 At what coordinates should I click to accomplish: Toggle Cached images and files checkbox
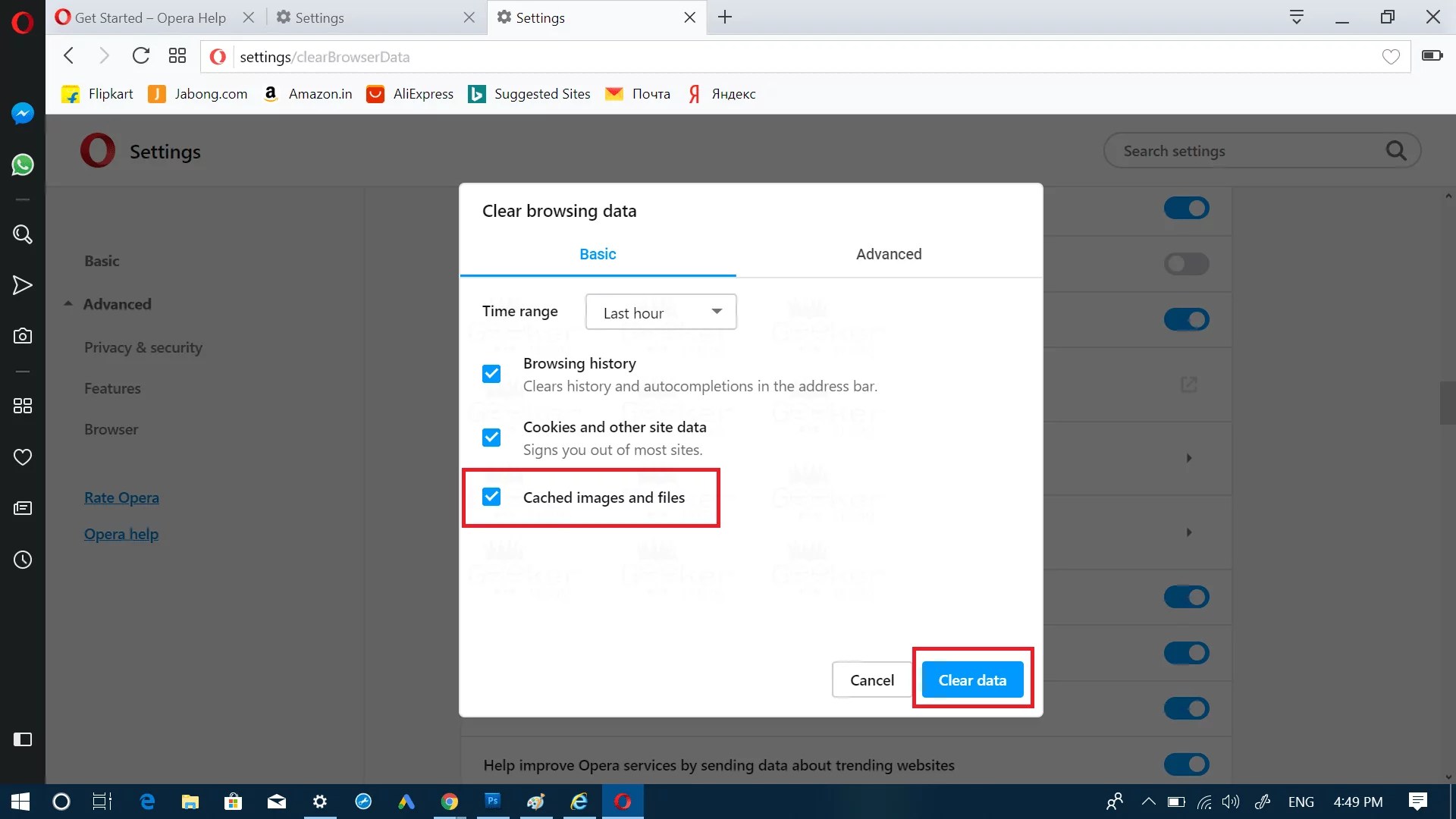[x=491, y=497]
